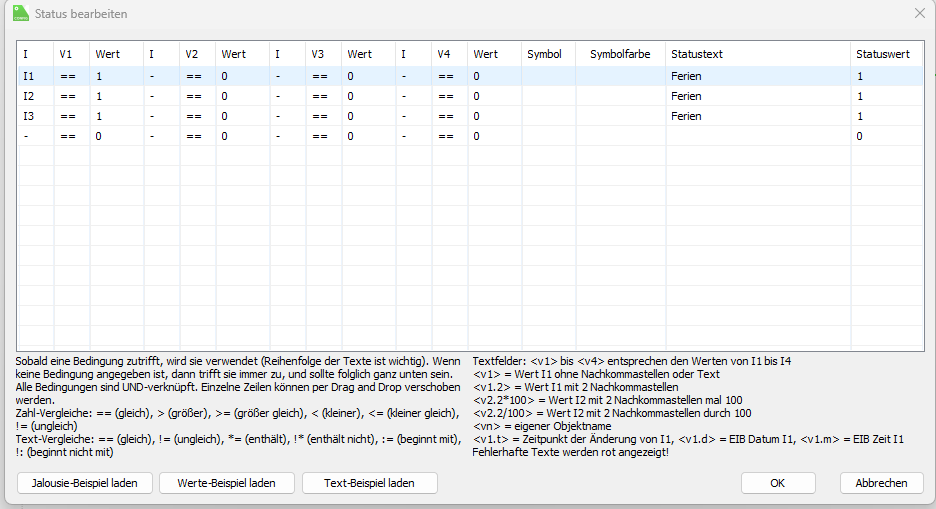Select Statuswert 1 in the I2 row
Screen dimensions: 936x509
click(887, 96)
